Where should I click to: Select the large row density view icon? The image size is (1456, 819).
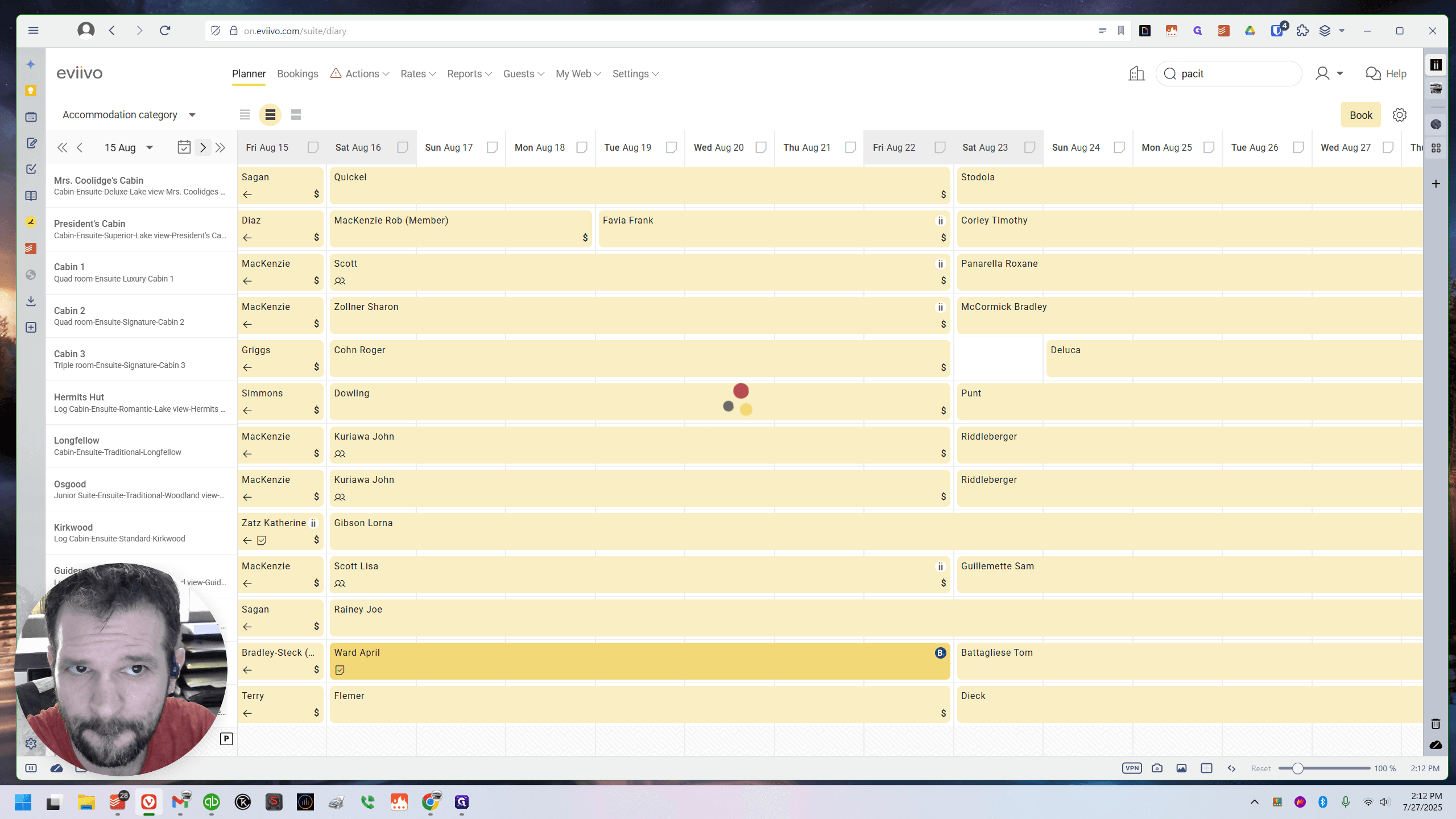296,115
